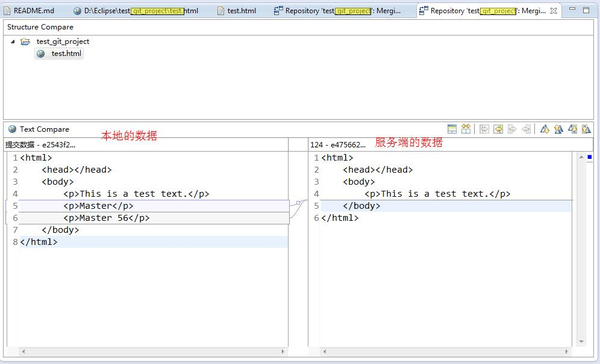Click Copy Current Change from Left to Right
600x364 pixels.
[x=512, y=129]
